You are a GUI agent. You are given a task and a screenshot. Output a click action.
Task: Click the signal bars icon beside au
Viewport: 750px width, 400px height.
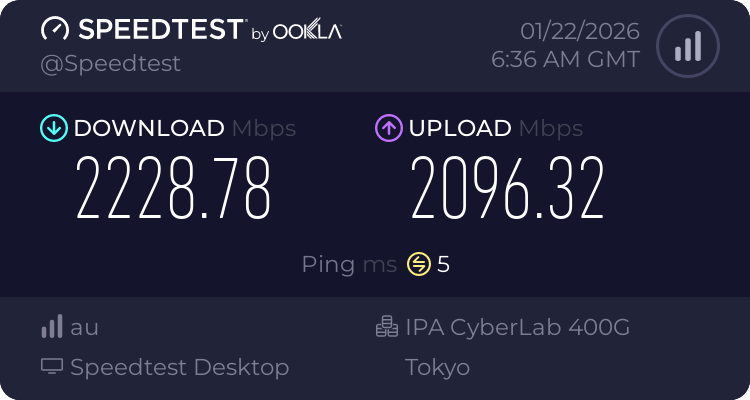[52, 327]
